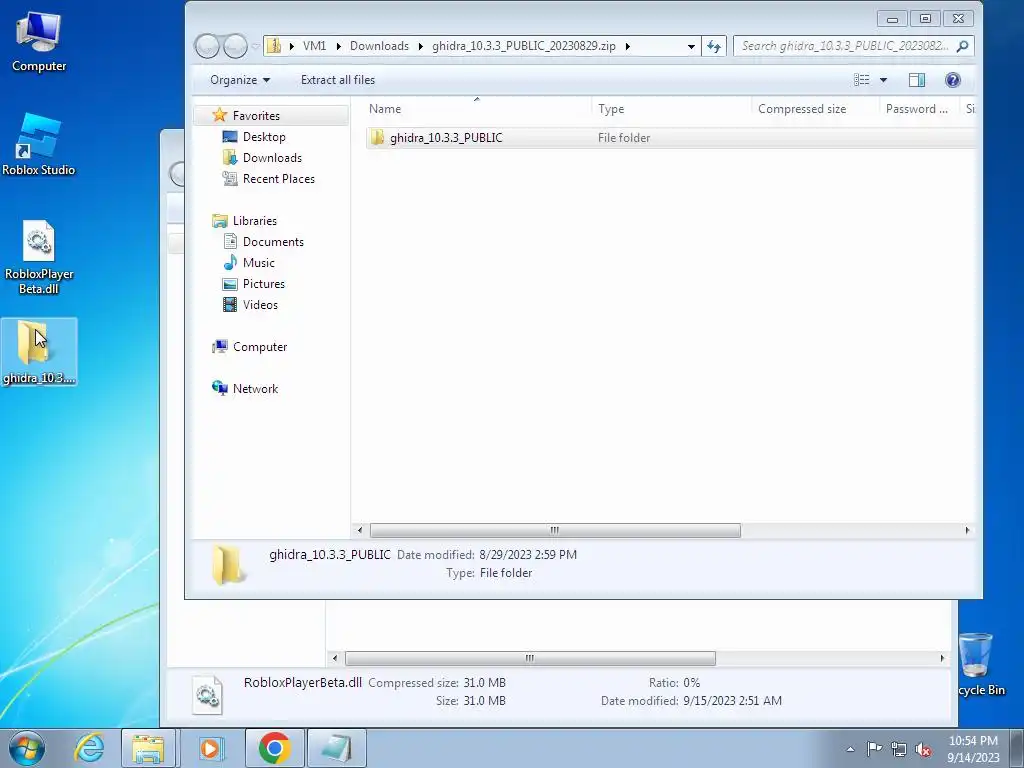Switch to Google Chrome on the taskbar
The height and width of the screenshot is (768, 1024).
pyautogui.click(x=274, y=748)
